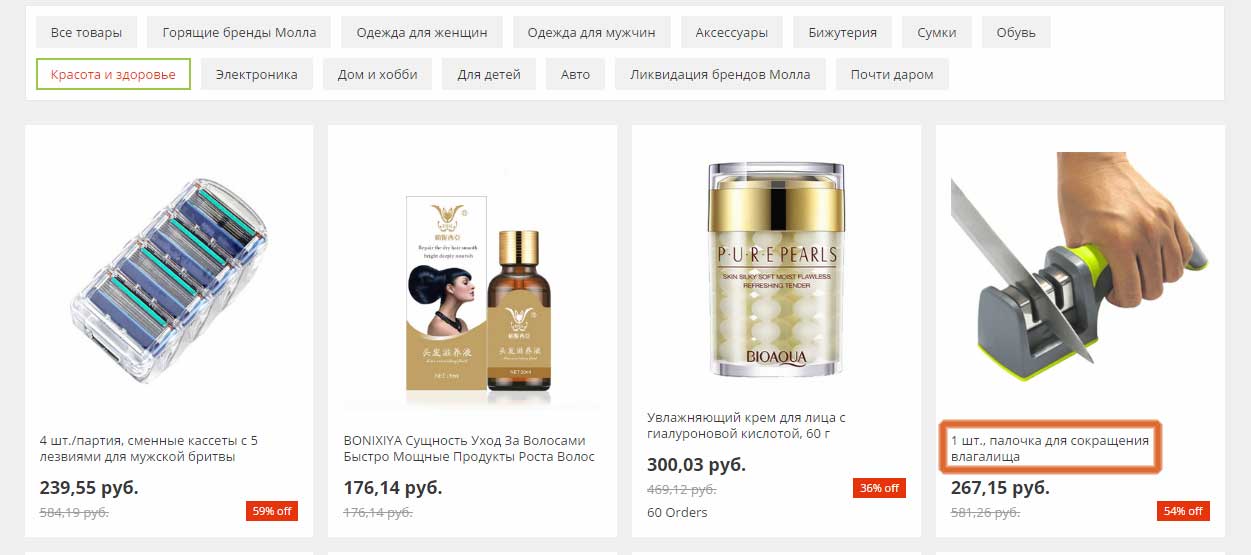Viewport: 1251px width, 555px height.
Task: Select Дом и хобби category
Action: [377, 74]
